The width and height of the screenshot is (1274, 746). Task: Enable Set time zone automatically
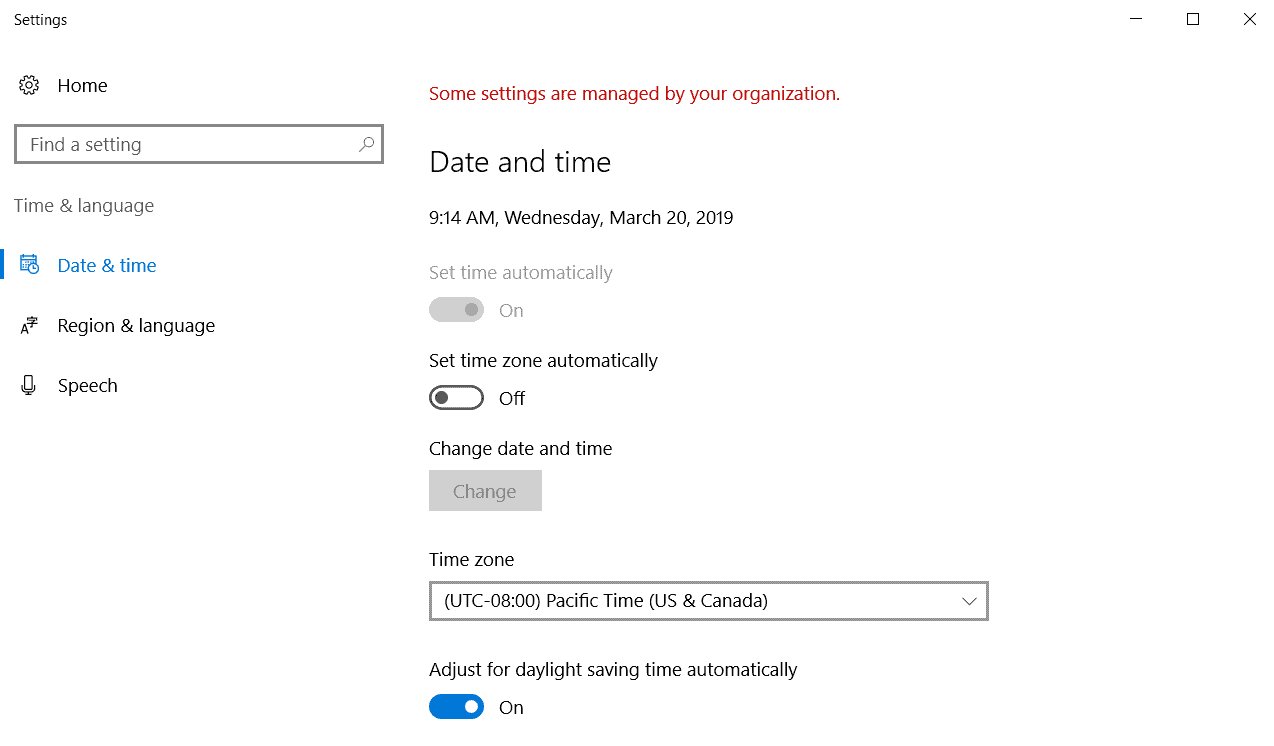(x=456, y=398)
